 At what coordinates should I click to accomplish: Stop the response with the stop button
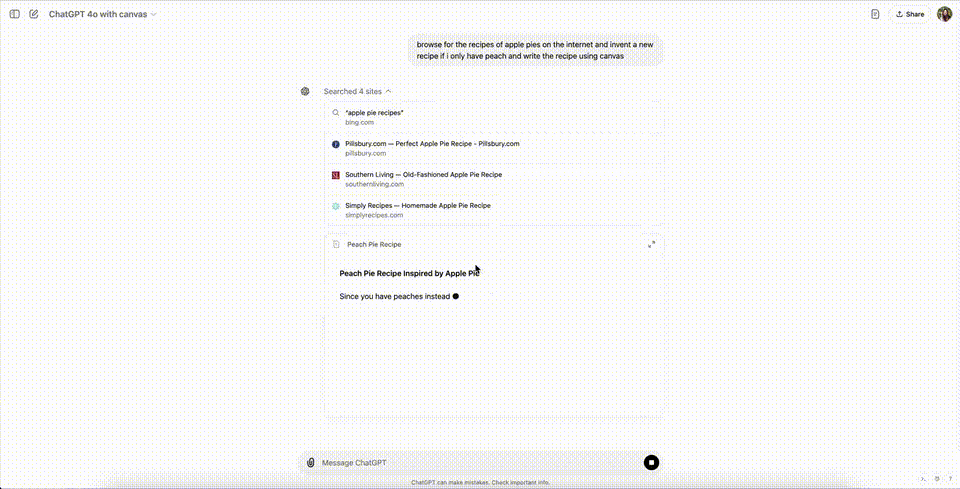click(651, 463)
